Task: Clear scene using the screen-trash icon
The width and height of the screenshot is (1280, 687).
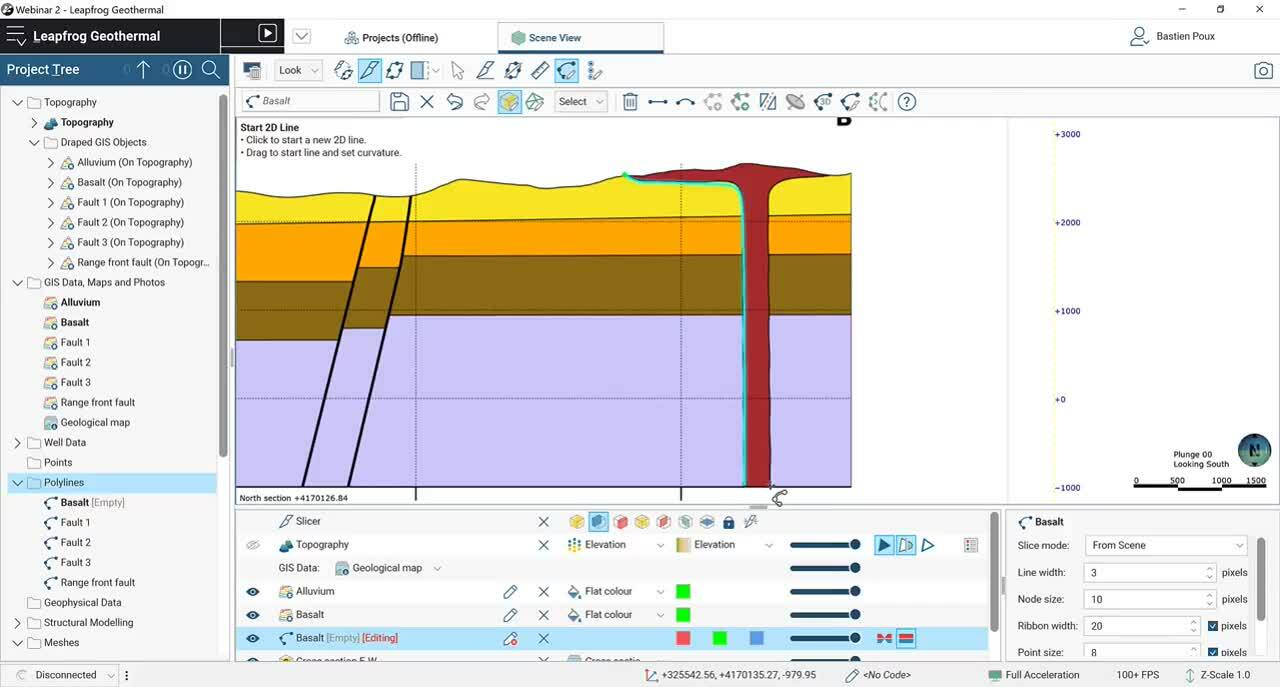Action: 252,70
